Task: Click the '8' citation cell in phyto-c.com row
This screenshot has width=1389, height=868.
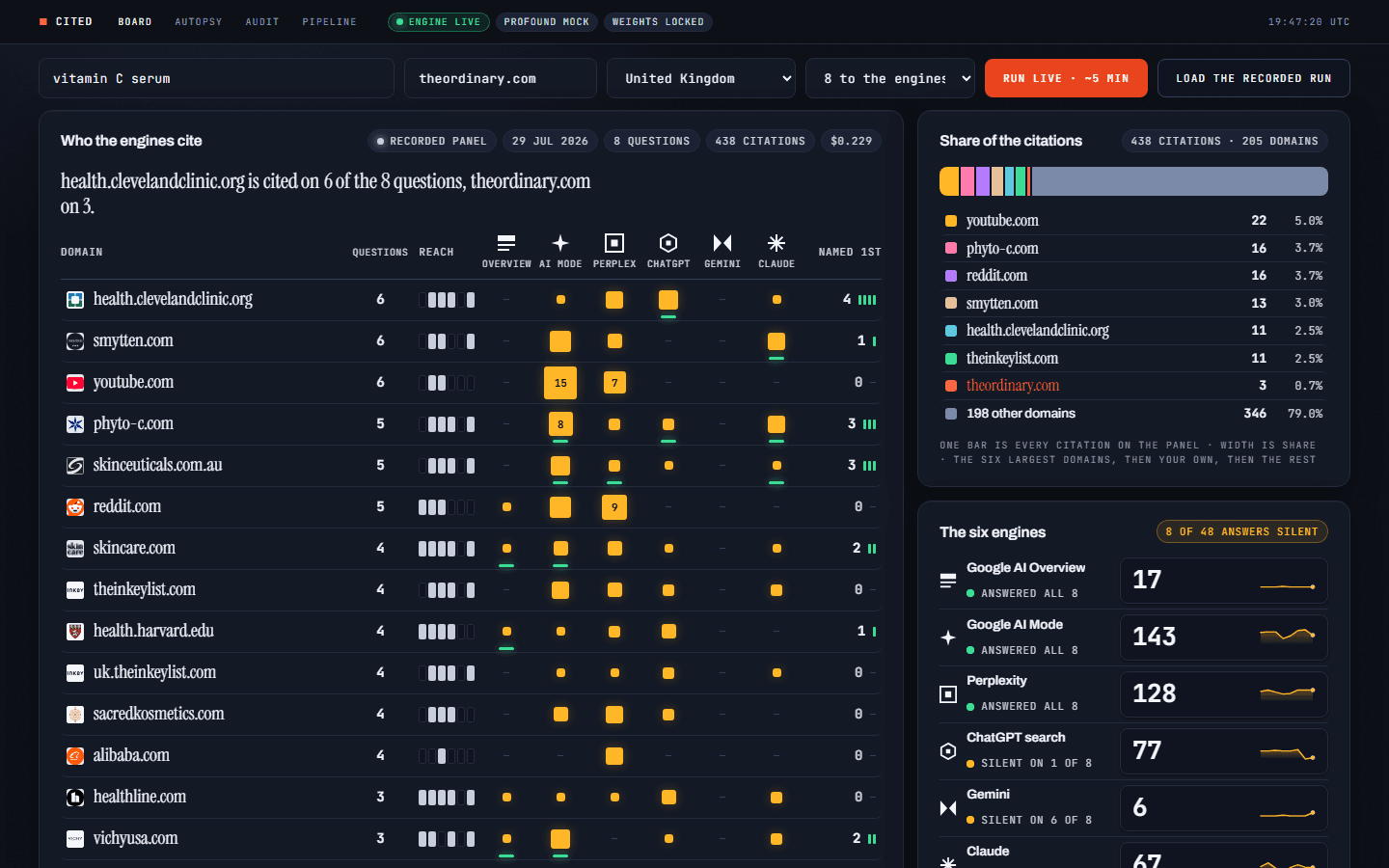Action: point(560,424)
